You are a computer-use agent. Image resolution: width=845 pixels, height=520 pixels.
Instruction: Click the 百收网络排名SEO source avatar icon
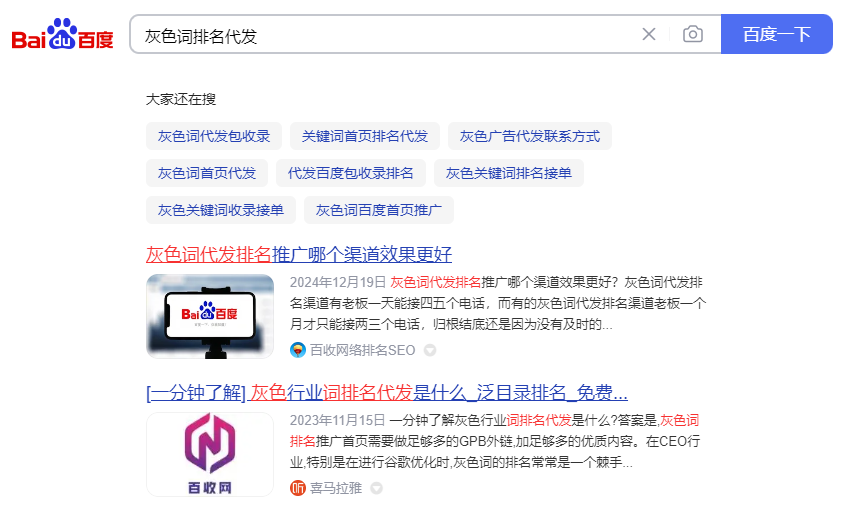[x=297, y=350]
